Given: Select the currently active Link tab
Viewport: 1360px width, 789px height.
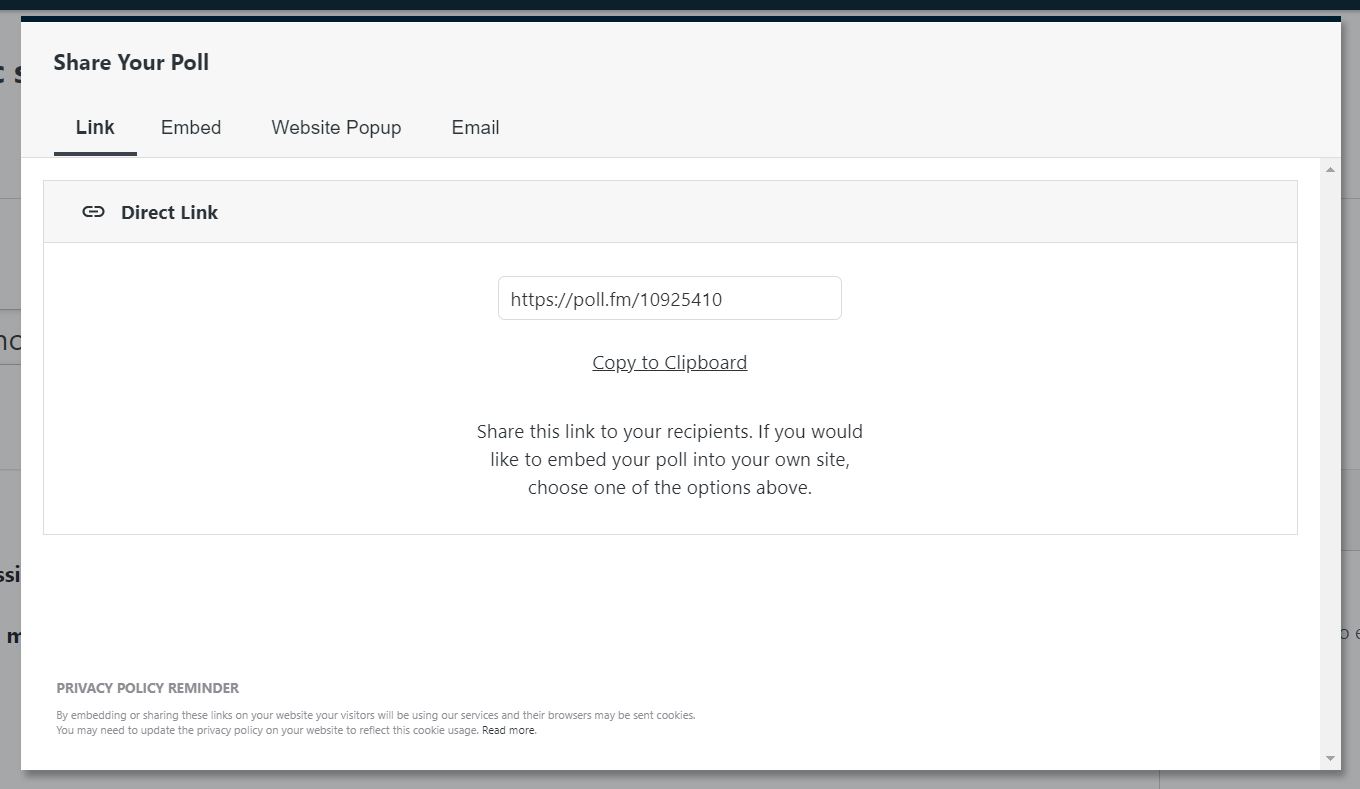Looking at the screenshot, I should point(95,127).
